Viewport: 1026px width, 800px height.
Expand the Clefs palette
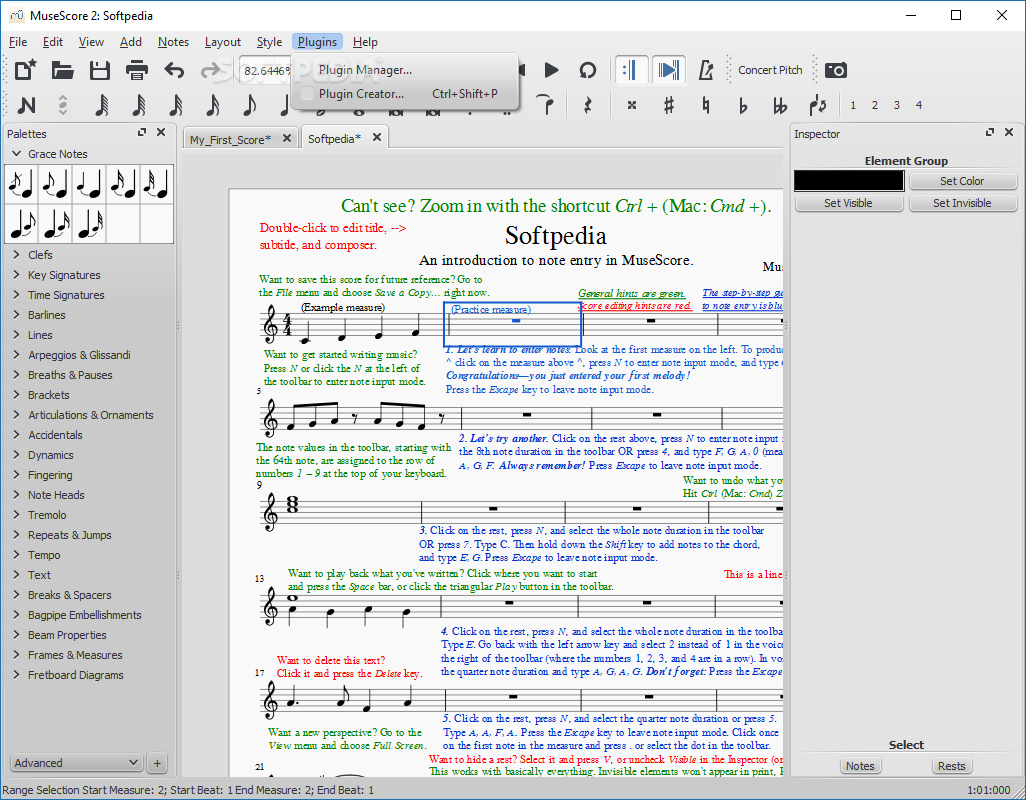(17, 254)
